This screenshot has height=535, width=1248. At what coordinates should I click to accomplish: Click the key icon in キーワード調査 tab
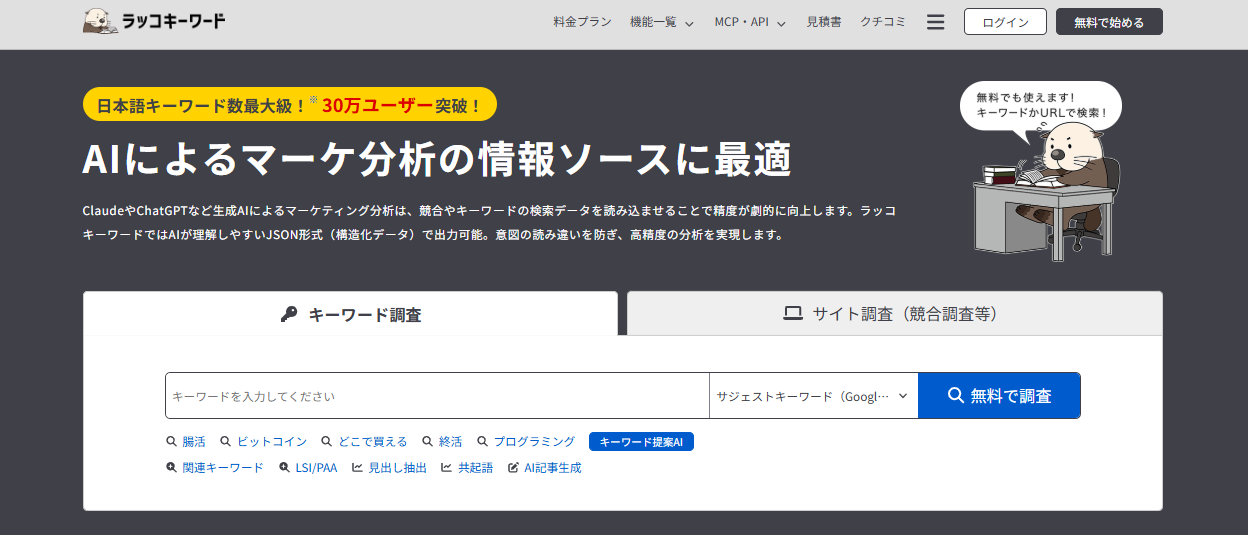(x=289, y=314)
